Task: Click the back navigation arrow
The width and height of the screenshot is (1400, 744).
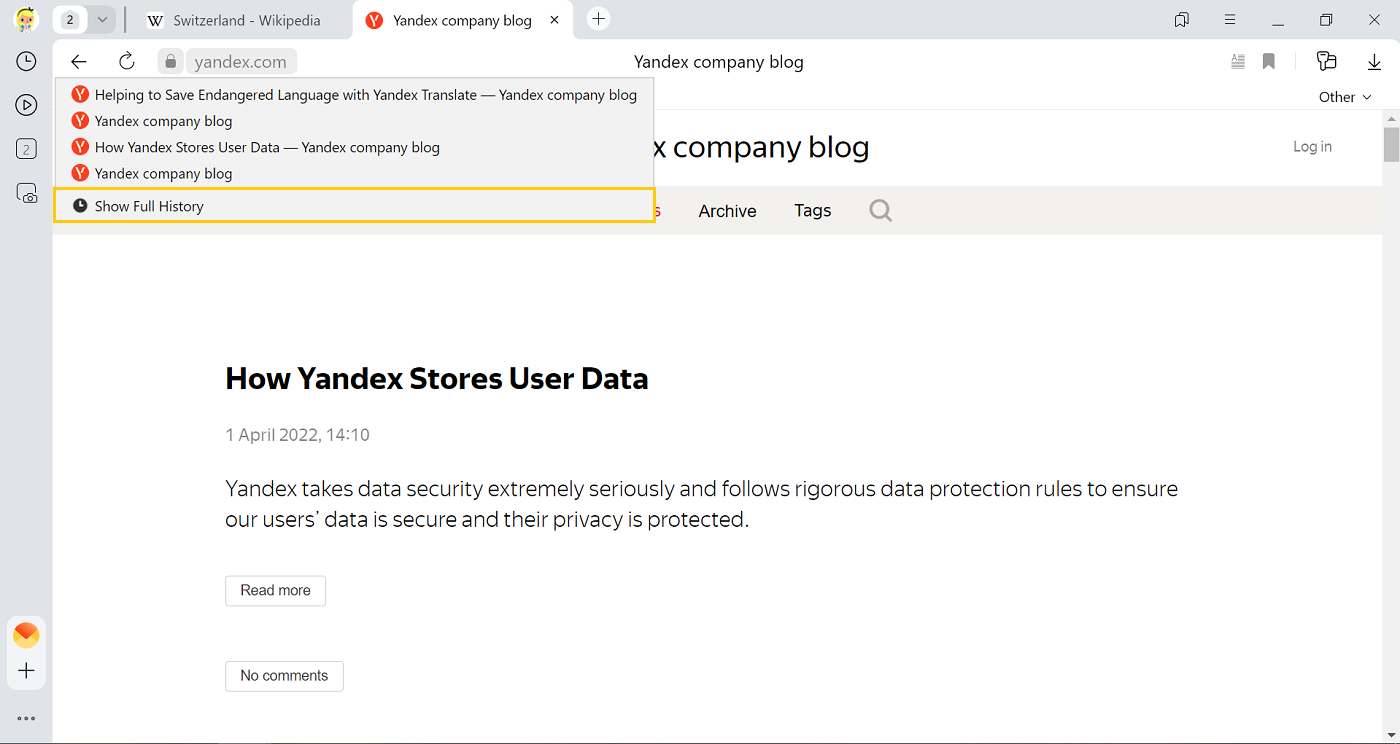Action: click(x=79, y=62)
